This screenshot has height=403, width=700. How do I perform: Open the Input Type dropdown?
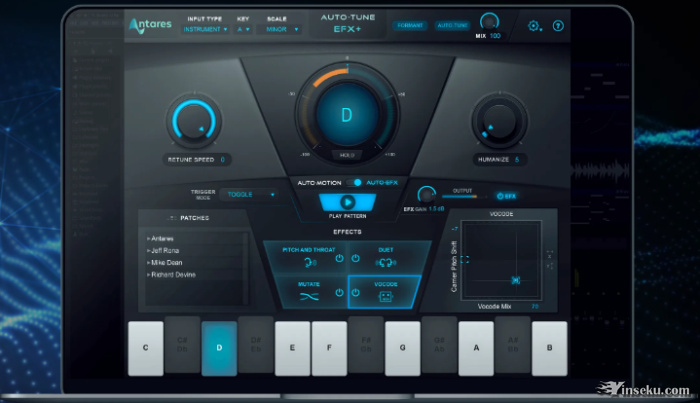206,30
